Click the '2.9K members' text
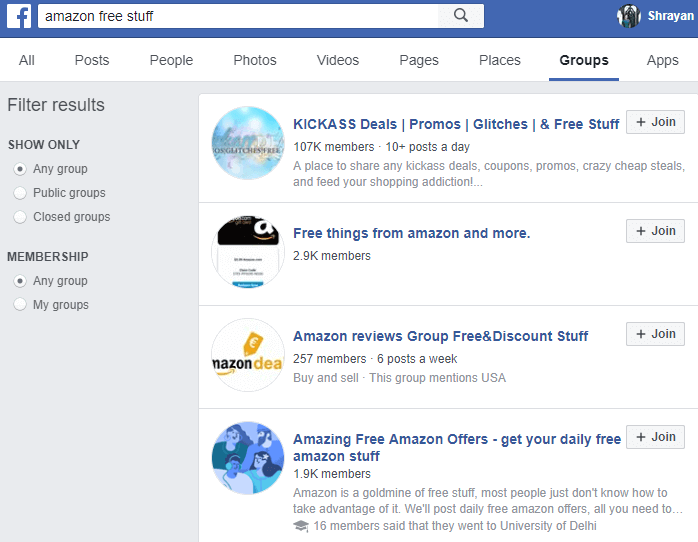This screenshot has height=542, width=698. [x=332, y=256]
